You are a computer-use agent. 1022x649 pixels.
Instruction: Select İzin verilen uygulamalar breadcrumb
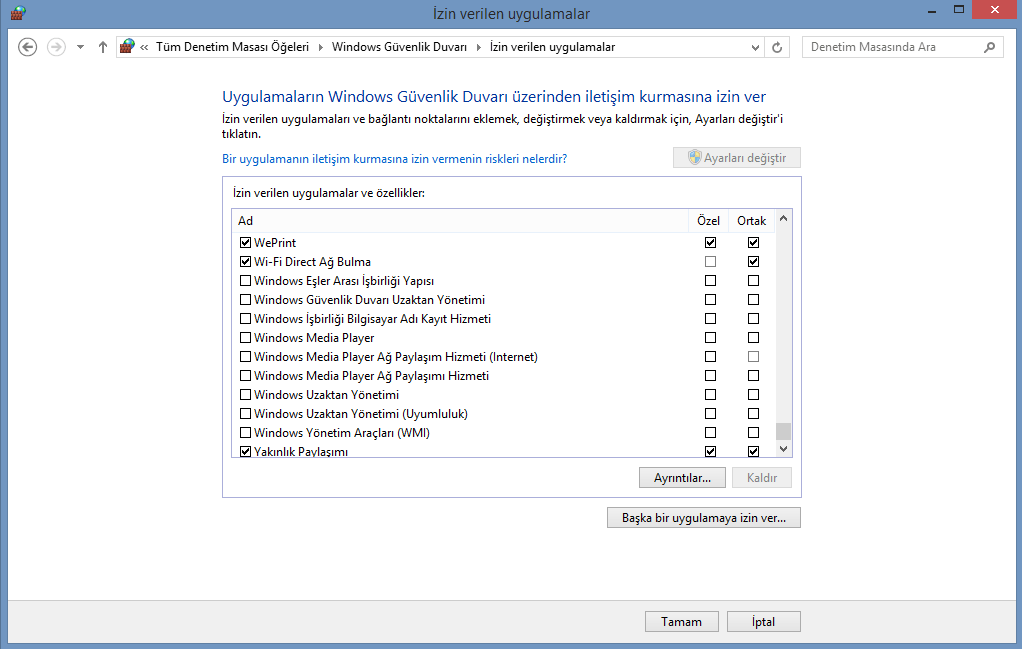(552, 47)
